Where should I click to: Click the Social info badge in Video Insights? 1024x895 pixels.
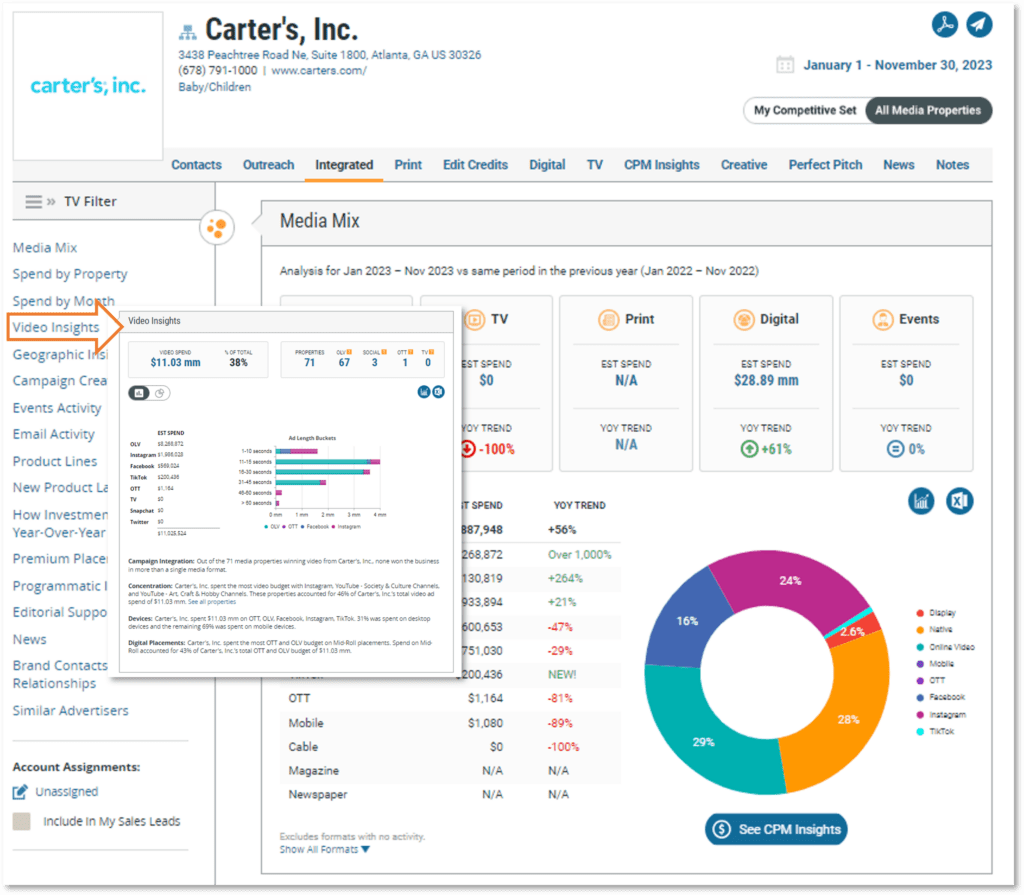pyautogui.click(x=384, y=352)
